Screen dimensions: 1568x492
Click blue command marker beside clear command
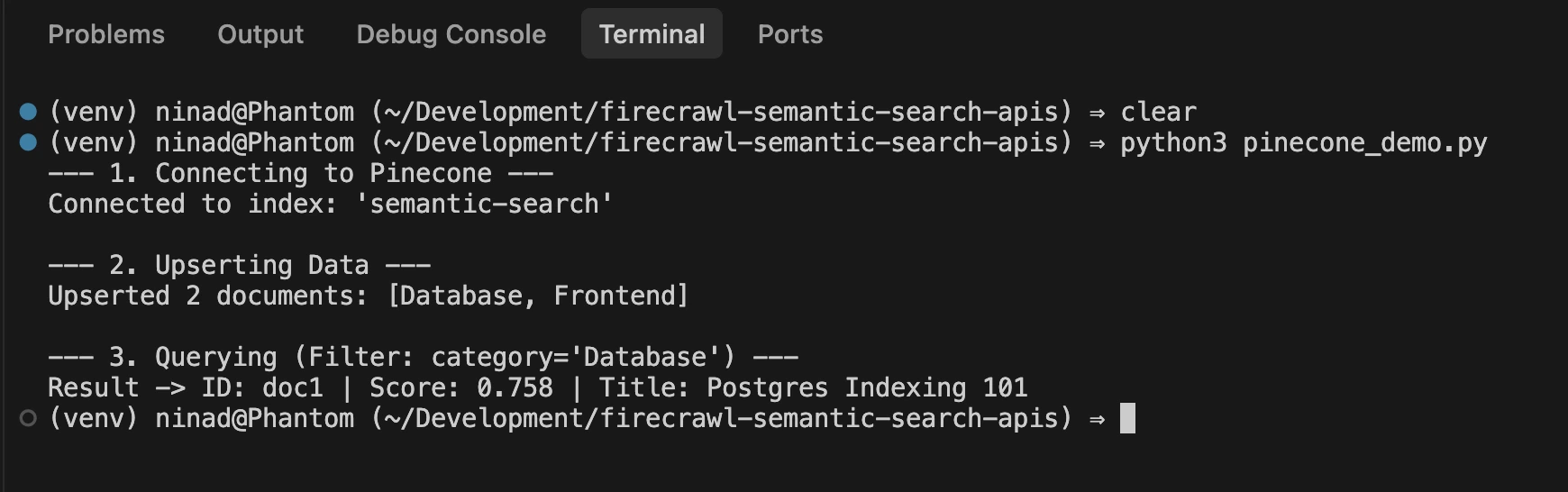point(28,112)
